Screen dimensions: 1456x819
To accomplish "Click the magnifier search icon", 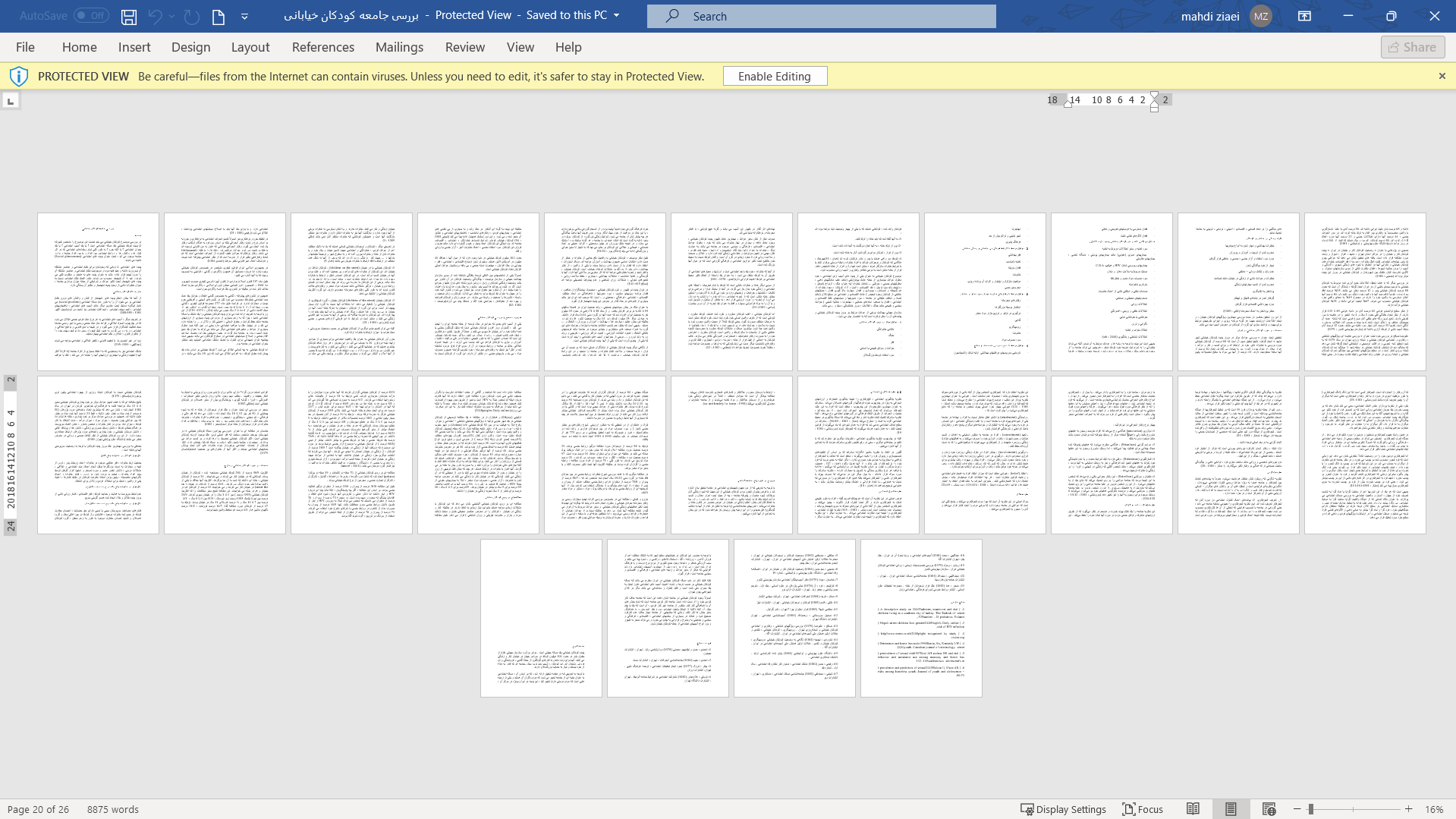I will point(672,16).
